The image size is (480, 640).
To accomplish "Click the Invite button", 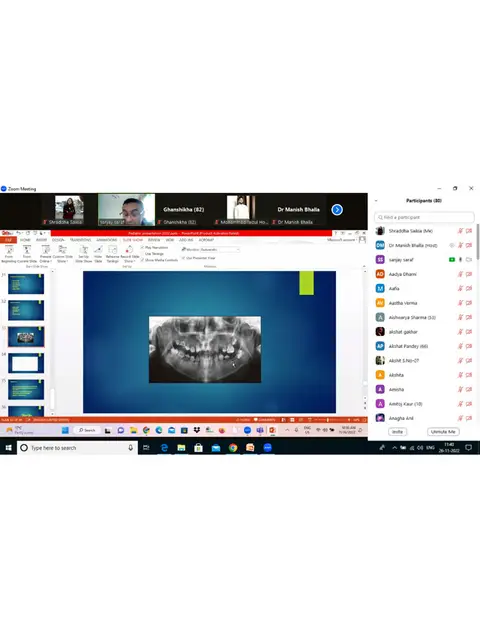I will (397, 431).
